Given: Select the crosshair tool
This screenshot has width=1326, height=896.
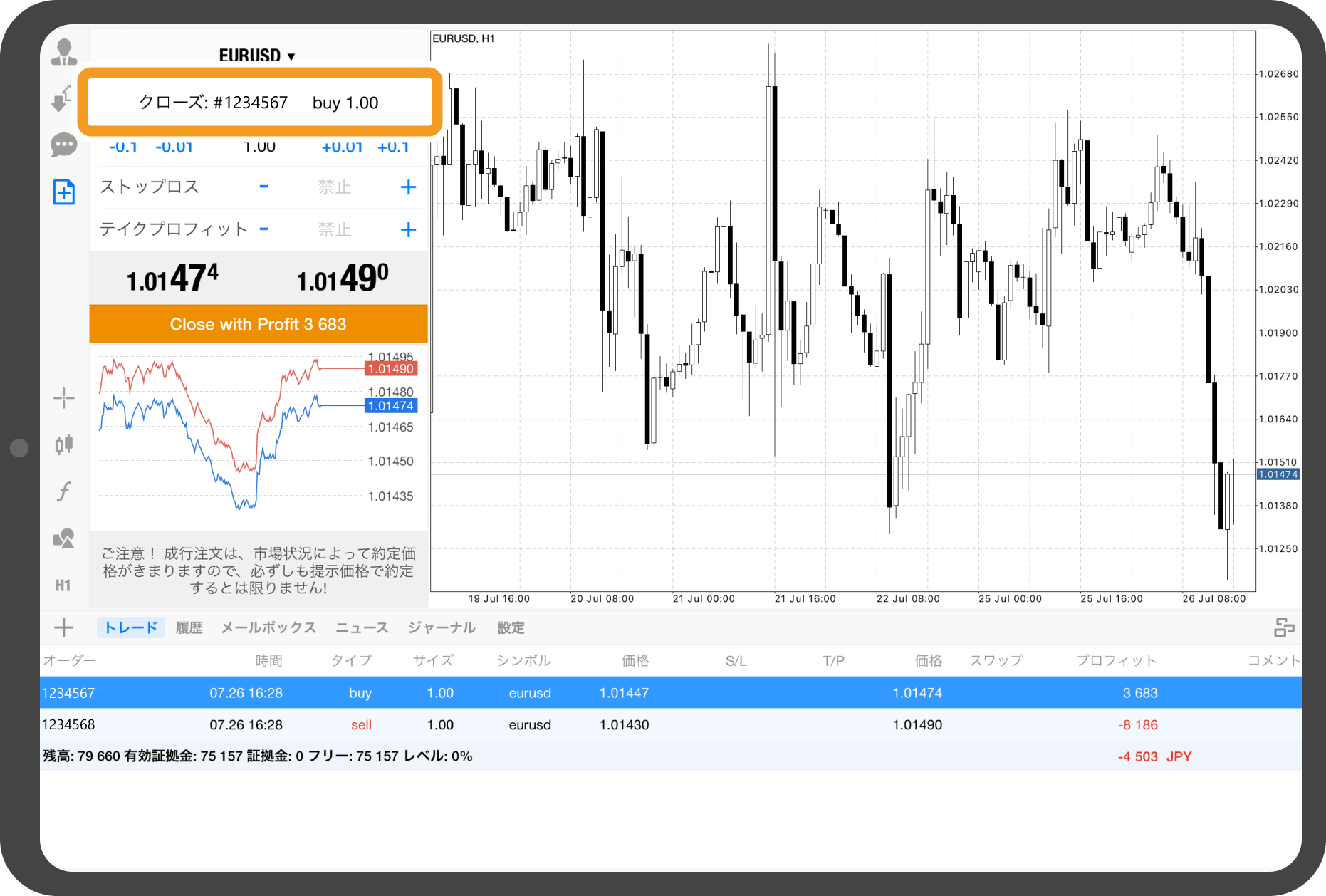Looking at the screenshot, I should click(64, 398).
